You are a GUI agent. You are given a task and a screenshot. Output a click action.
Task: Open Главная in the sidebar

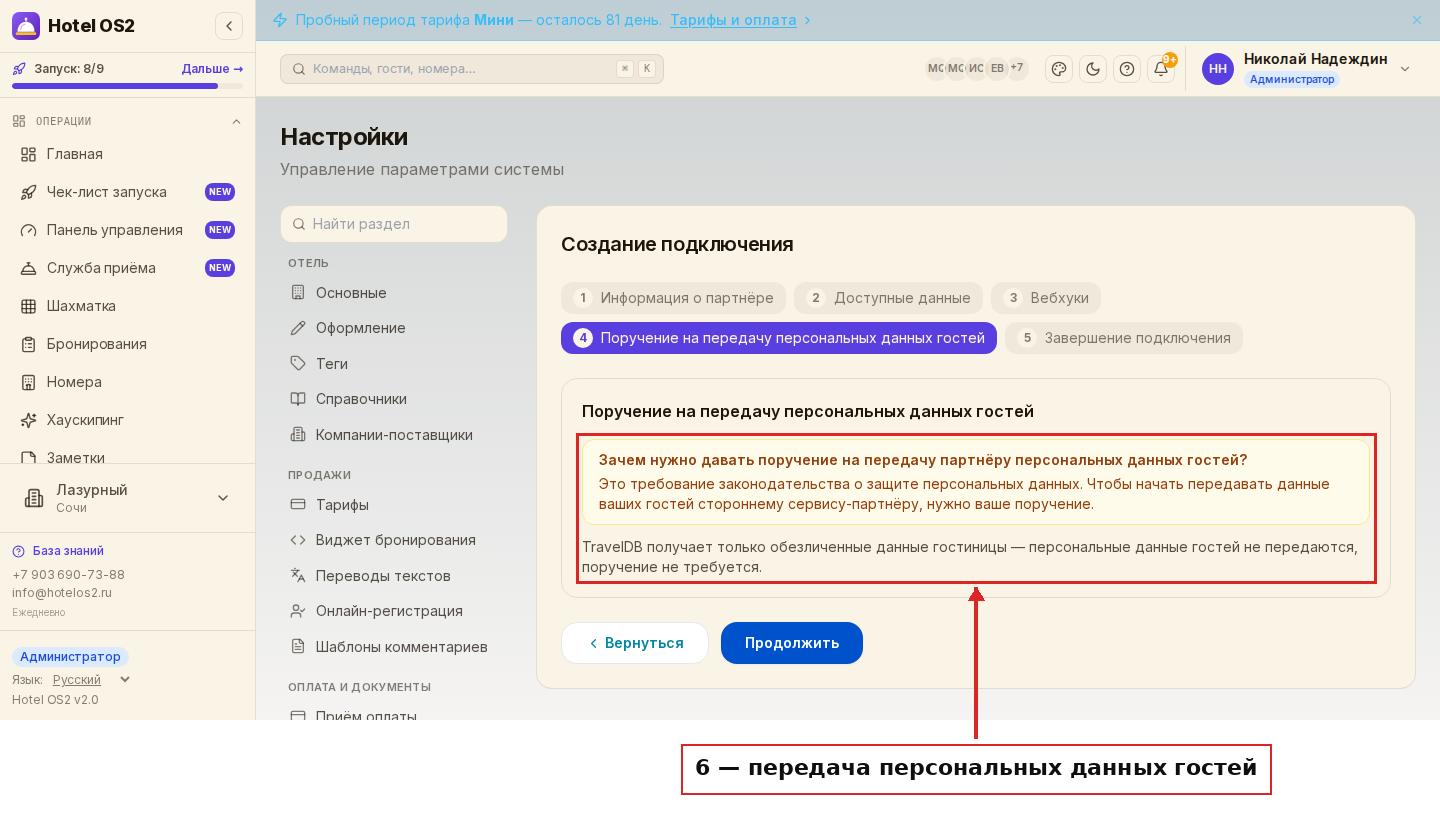128,154
